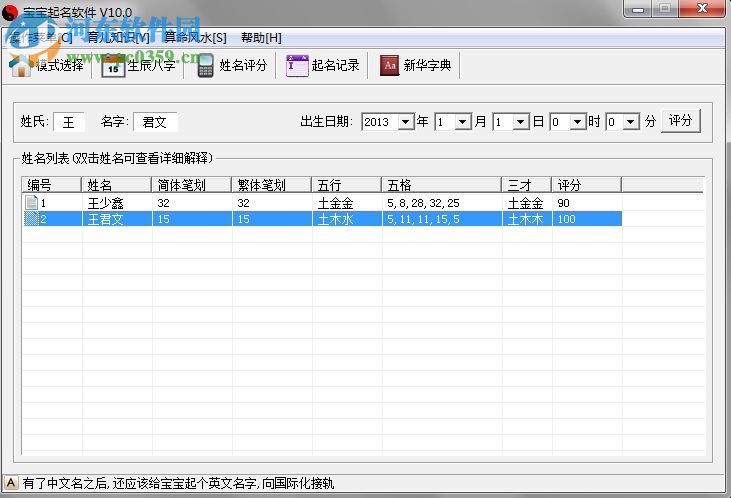Expand the month dropdown before 月
731x498 pixels.
pos(462,122)
